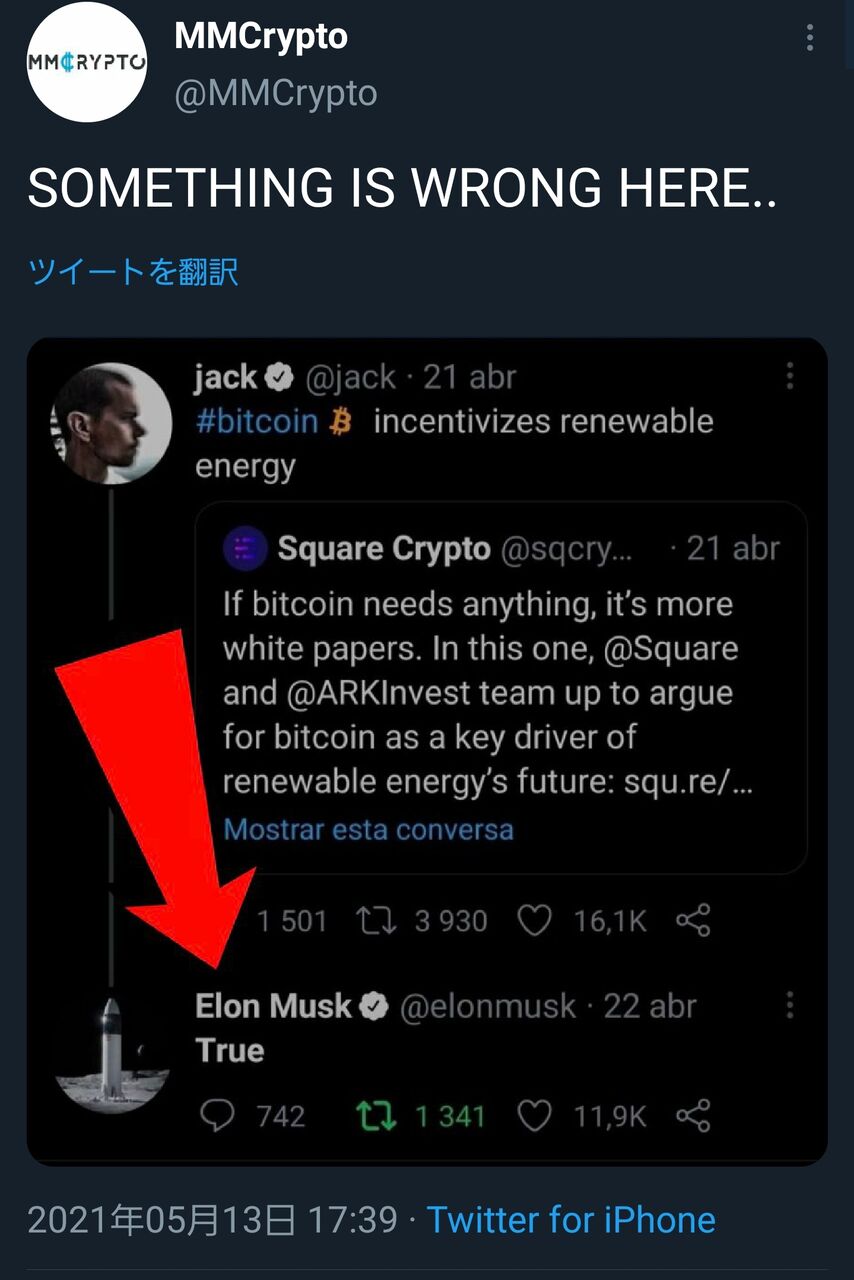Click jack's profile avatar
854x1280 pixels.
tap(112, 424)
